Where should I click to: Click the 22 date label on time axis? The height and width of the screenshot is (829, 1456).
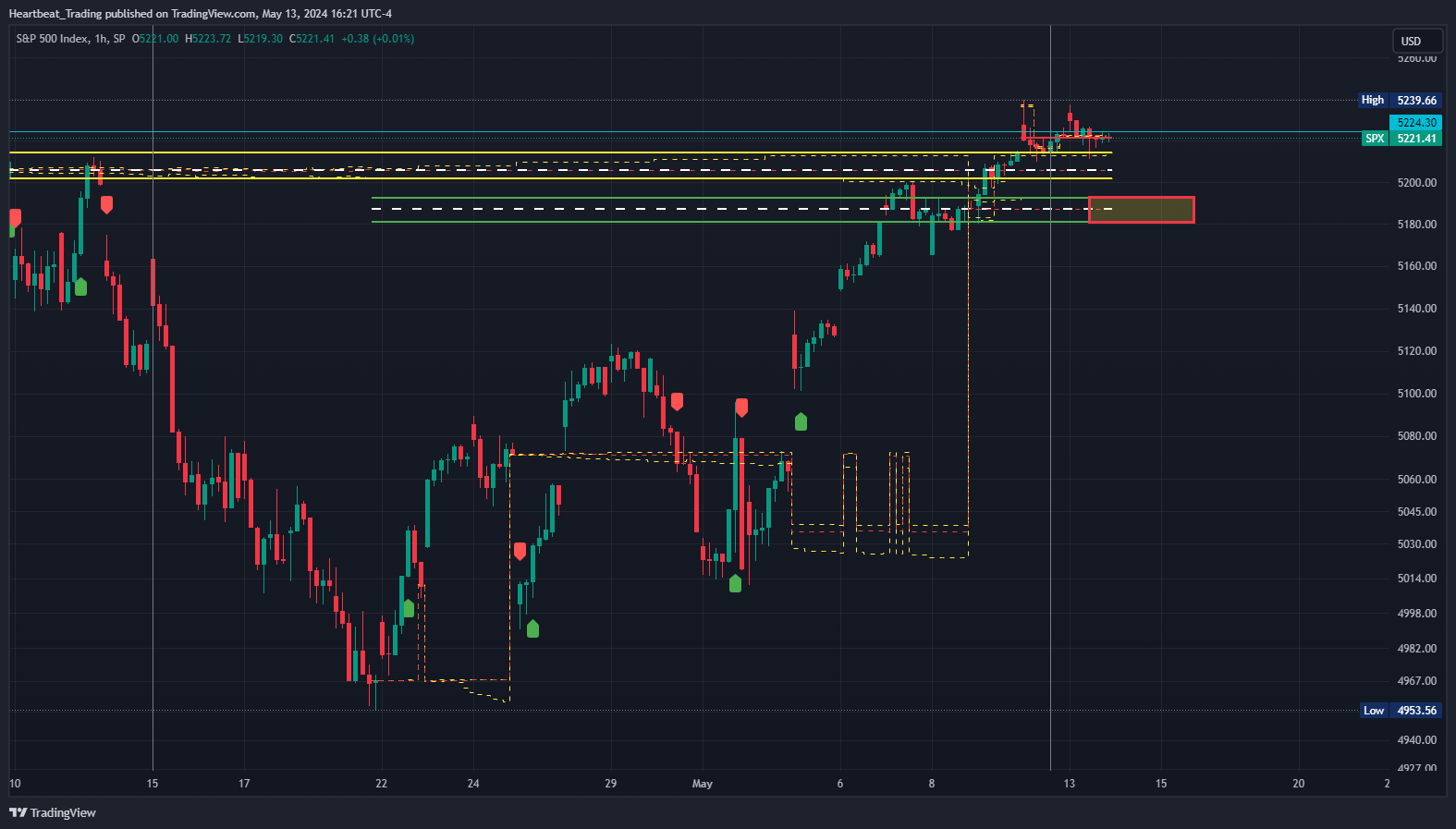click(x=382, y=784)
